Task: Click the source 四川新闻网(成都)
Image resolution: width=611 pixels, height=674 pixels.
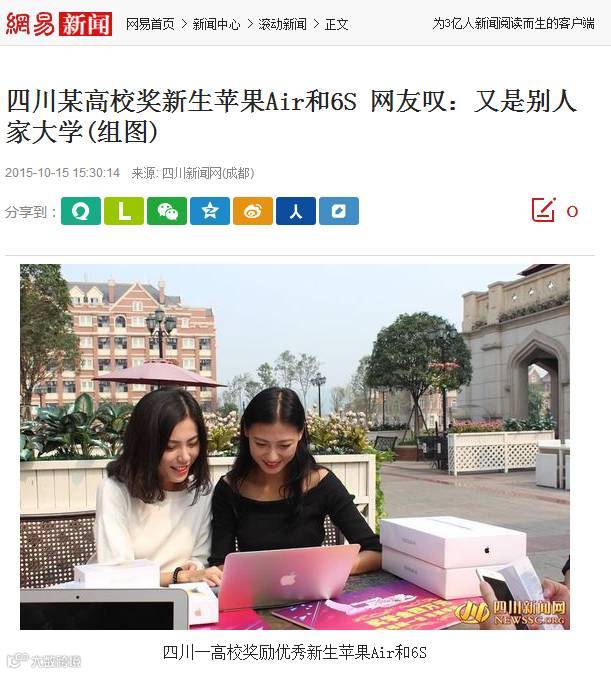Action: point(208,173)
